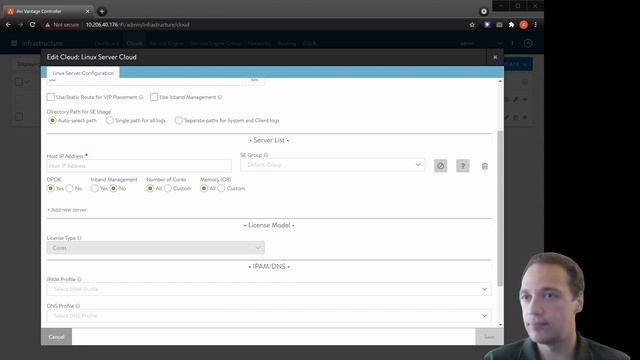Screen dimensions: 640x360
Task: Open a new browser tab
Action: point(102,11)
